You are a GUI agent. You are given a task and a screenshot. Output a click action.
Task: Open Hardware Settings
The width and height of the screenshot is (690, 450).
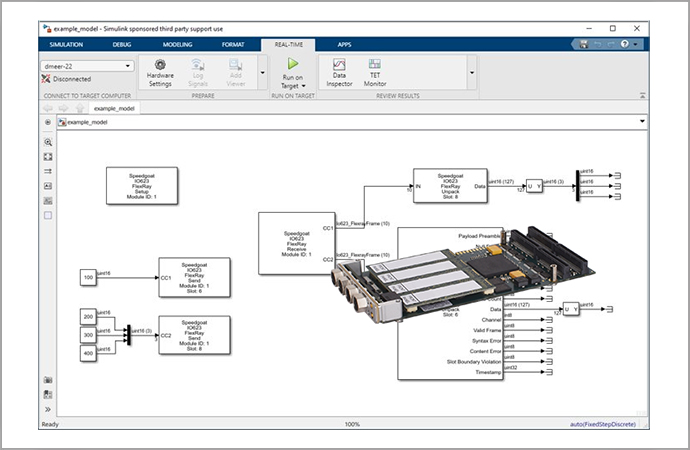[x=160, y=73]
